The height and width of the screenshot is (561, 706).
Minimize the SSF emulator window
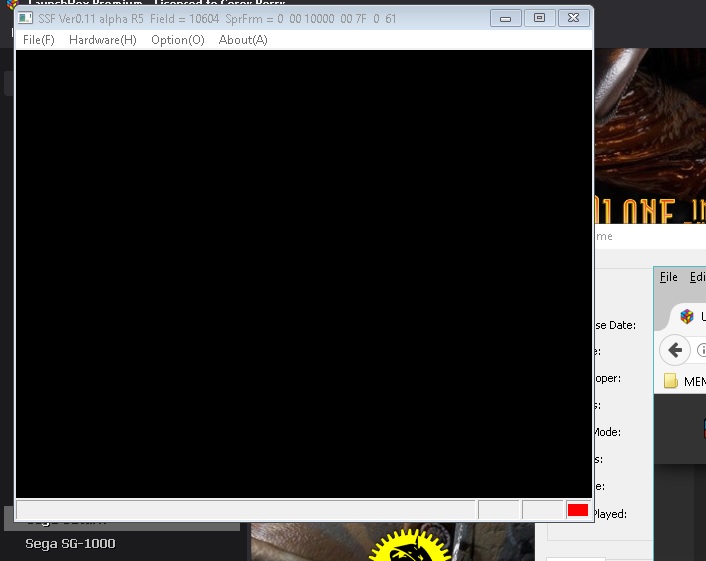(x=506, y=18)
